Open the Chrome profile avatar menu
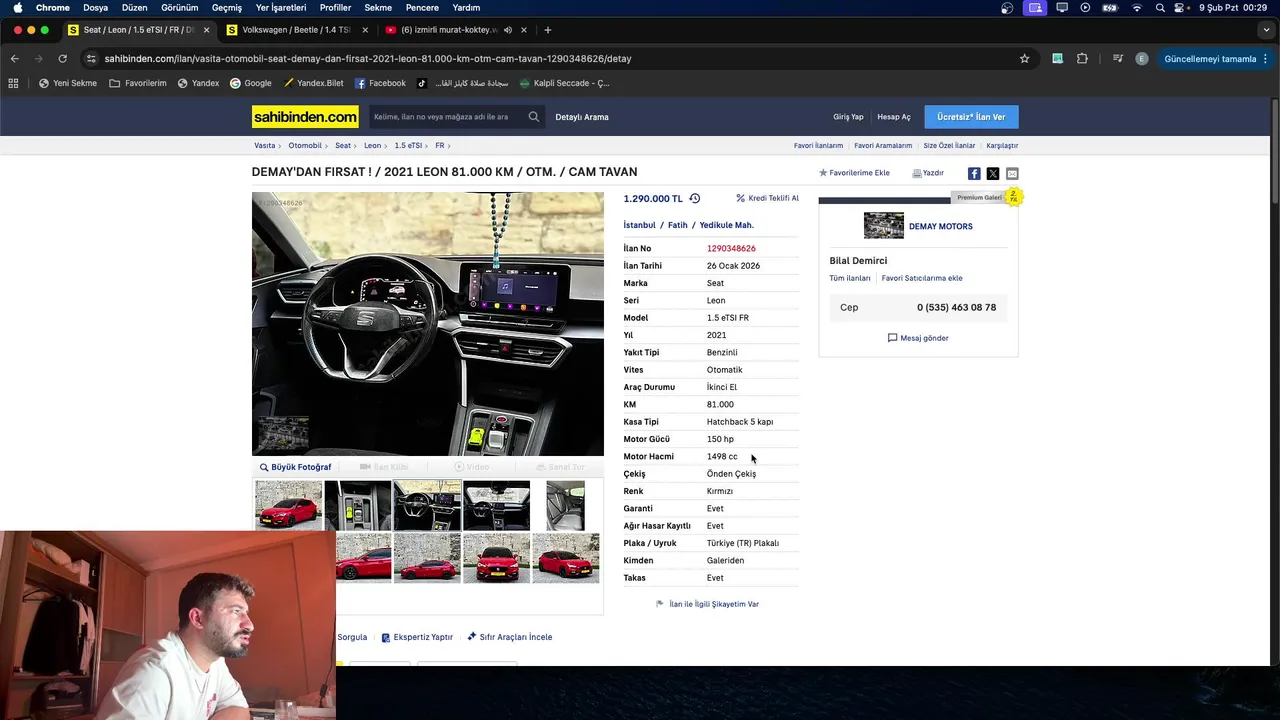This screenshot has width=1280, height=720. [1142, 59]
